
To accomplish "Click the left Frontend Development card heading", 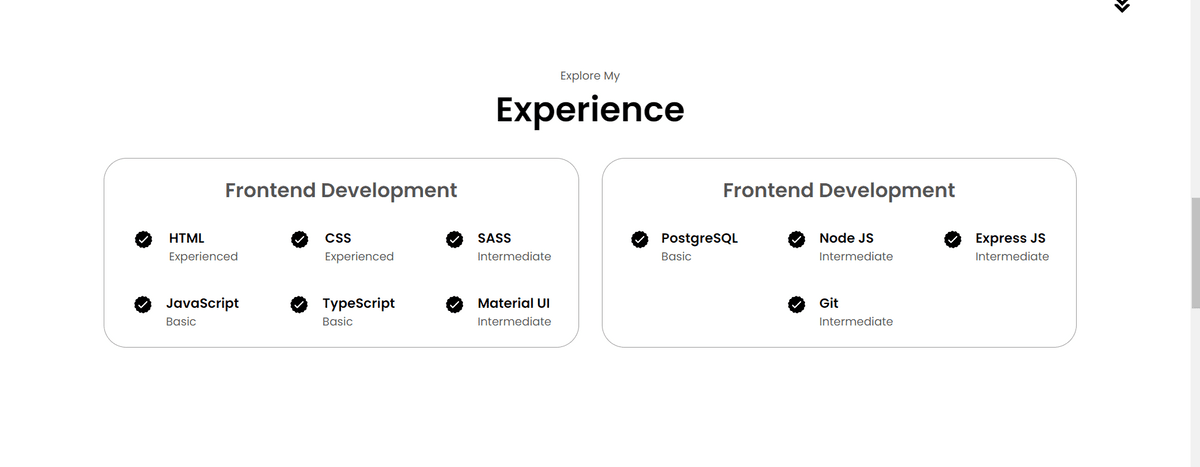I will 341,190.
